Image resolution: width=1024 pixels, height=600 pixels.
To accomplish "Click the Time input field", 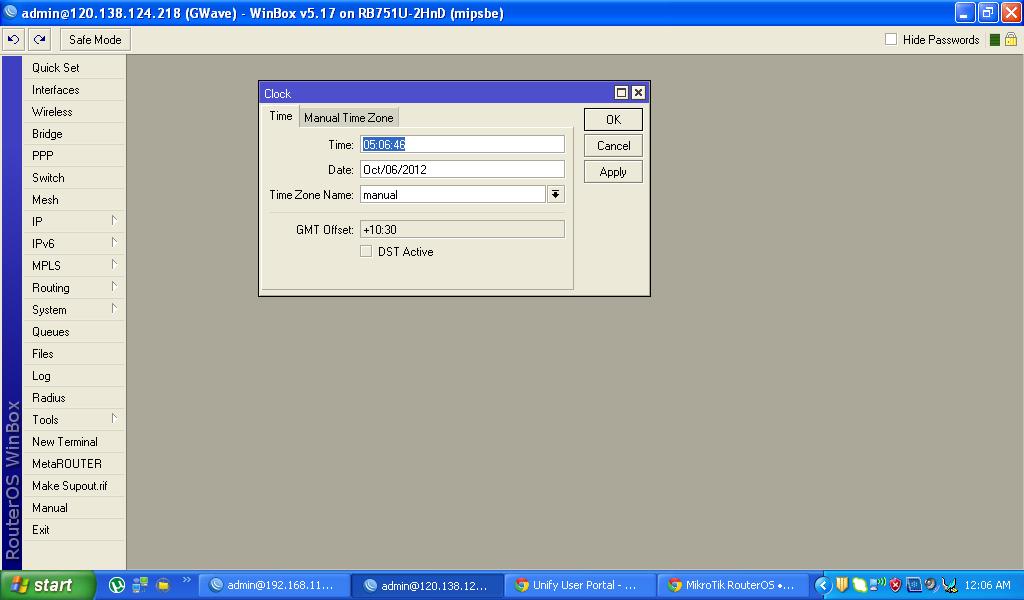I will coord(462,144).
